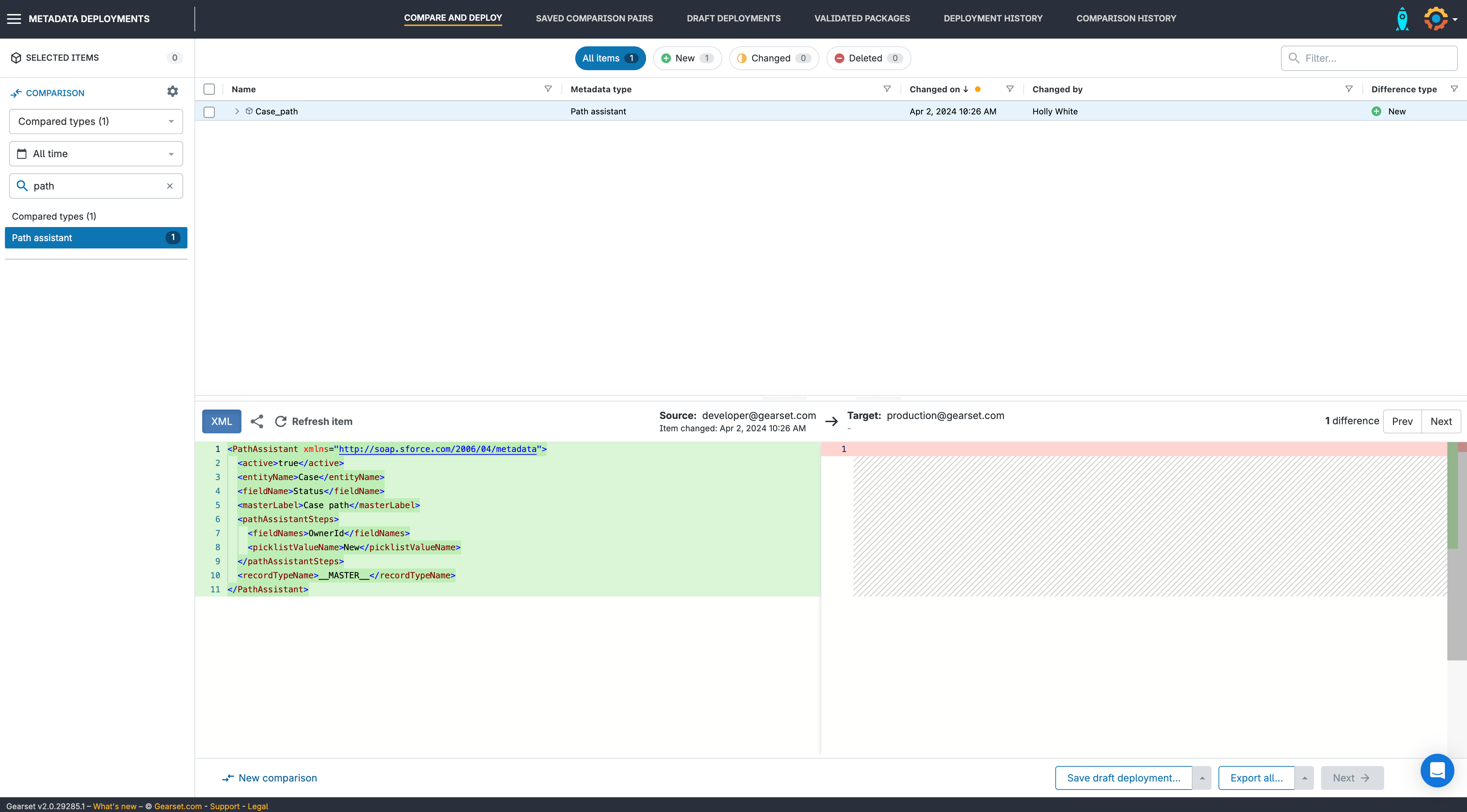
Task: Open Saved Comparison Pairs tab
Action: (594, 18)
